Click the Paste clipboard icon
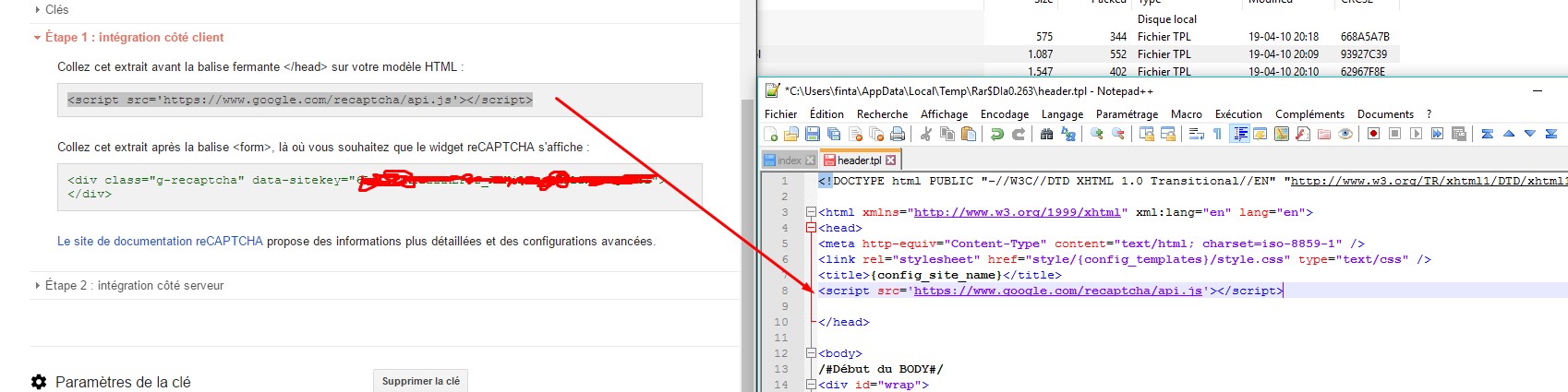1568x392 pixels. 969,134
